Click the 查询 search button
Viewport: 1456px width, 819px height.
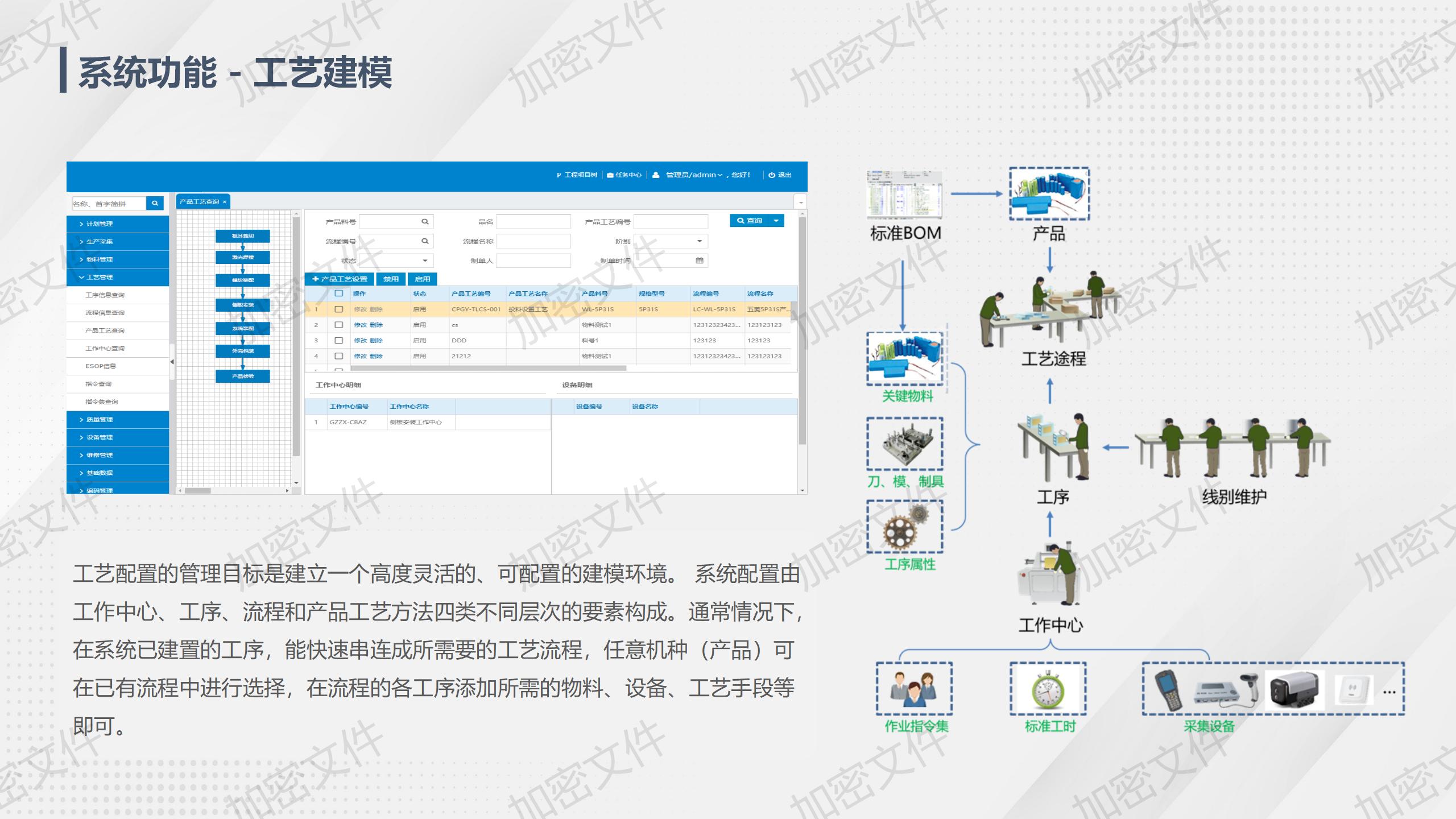pos(749,221)
